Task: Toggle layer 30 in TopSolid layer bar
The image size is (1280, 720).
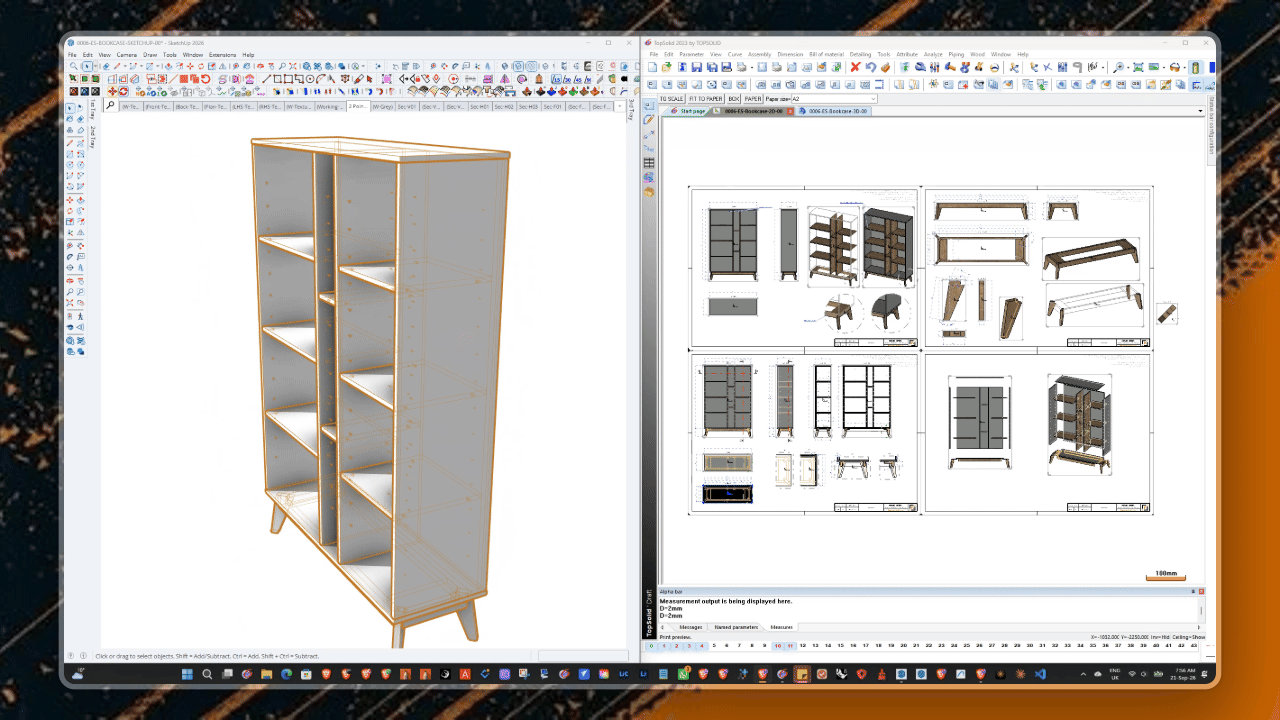Action: pos(1029,645)
